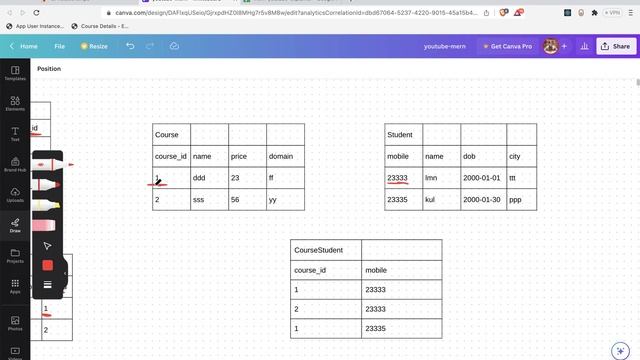
Task: Select the sss name cell
Action: pyautogui.click(x=209, y=200)
